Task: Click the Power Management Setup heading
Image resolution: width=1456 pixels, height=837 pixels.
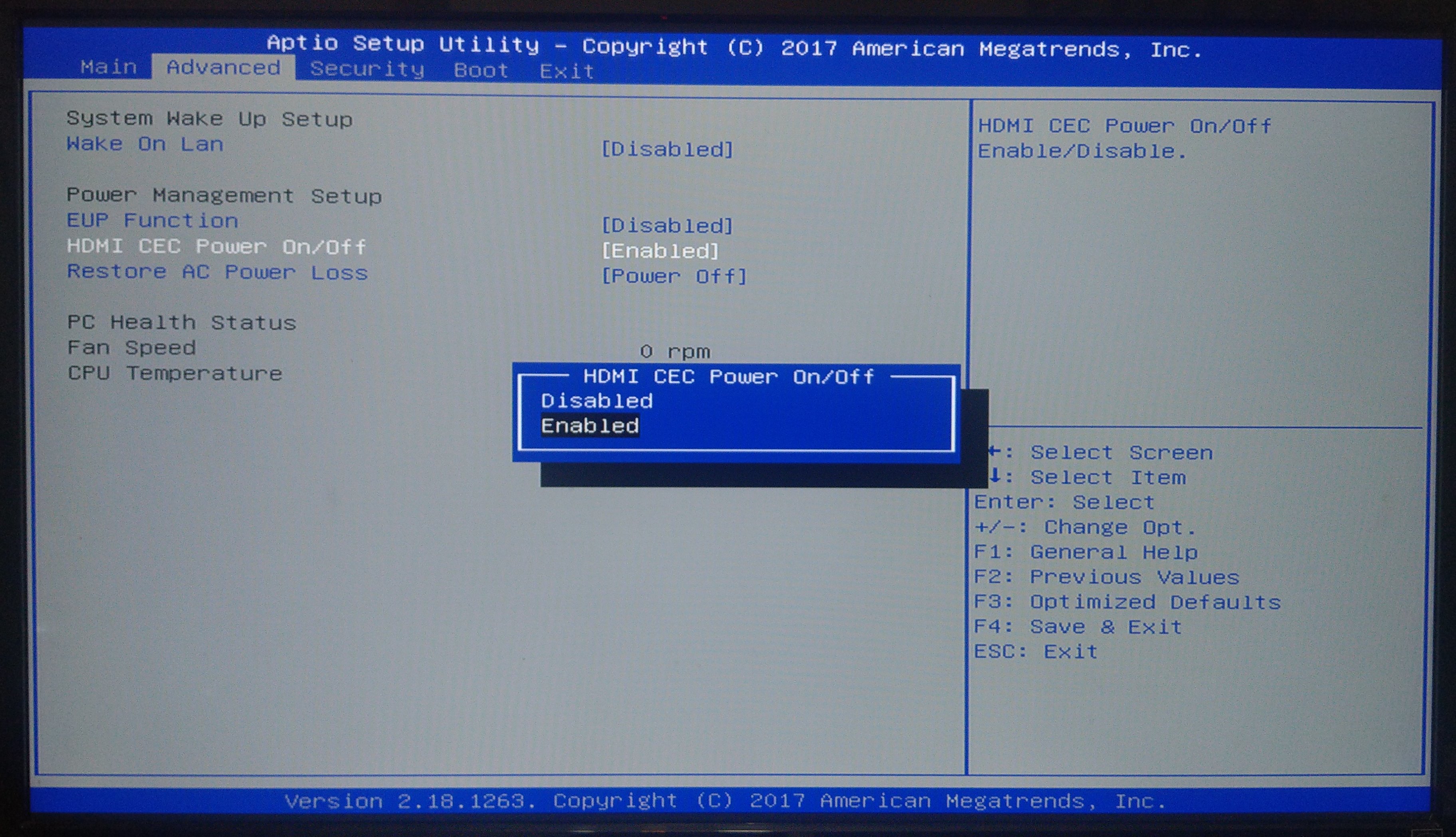Action: tap(224, 196)
